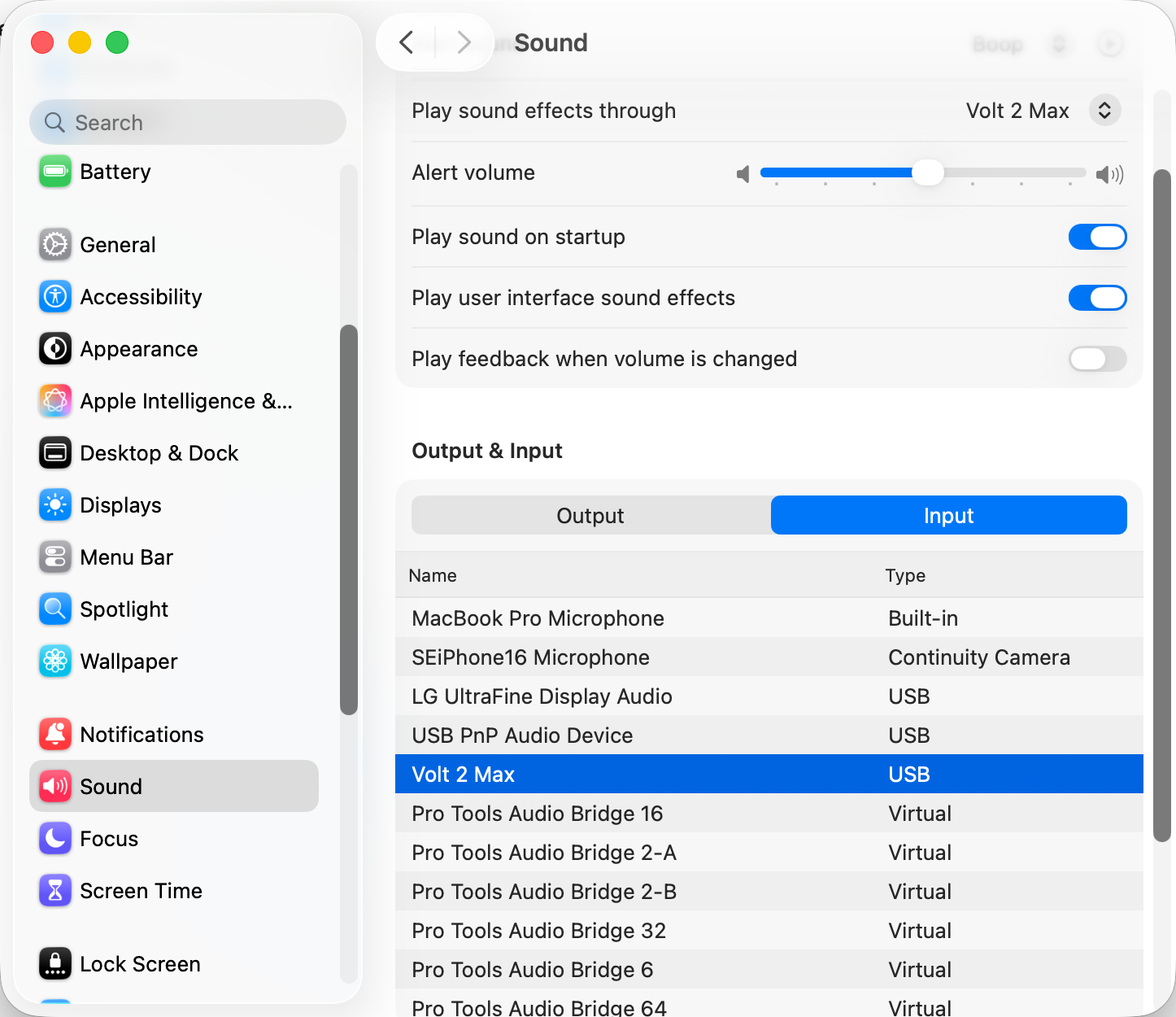1176x1017 pixels.
Task: Choose Pro Tools Audio Bridge 32
Action: (x=769, y=931)
